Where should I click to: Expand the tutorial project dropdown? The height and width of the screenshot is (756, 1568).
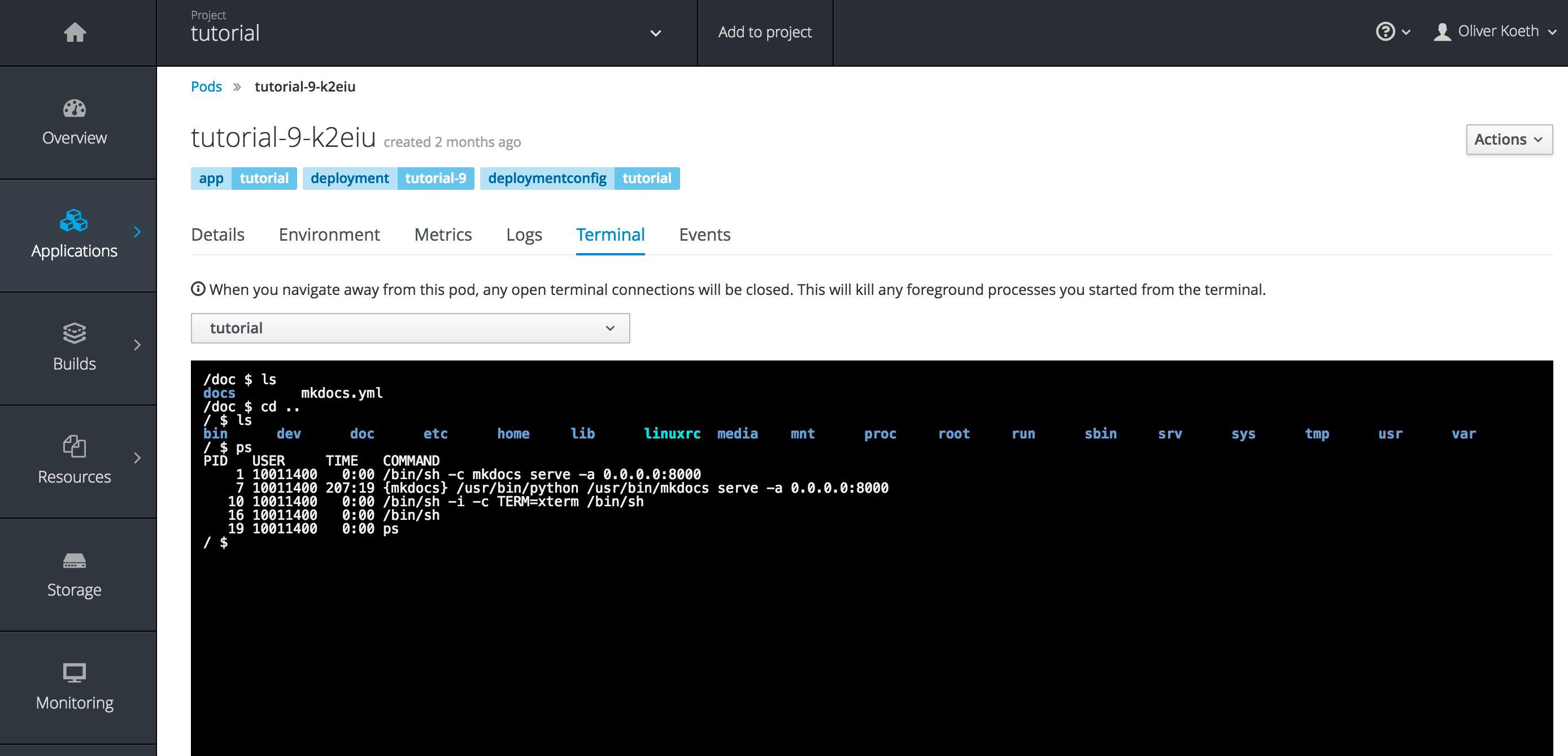click(x=655, y=33)
